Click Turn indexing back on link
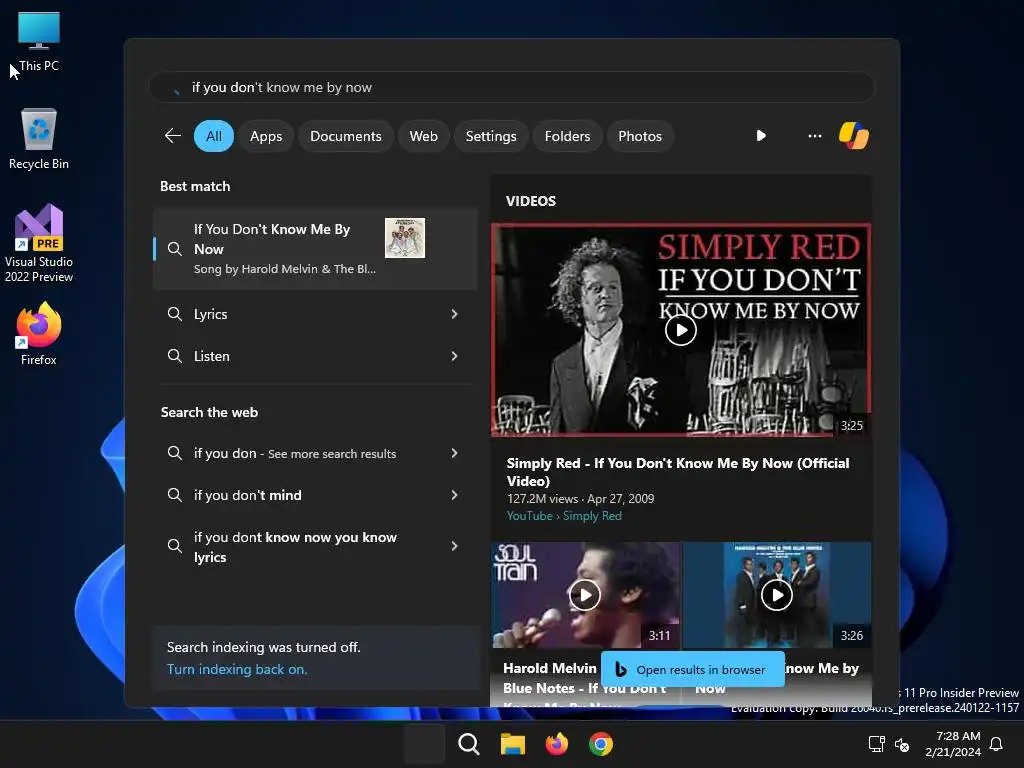 tap(236, 669)
